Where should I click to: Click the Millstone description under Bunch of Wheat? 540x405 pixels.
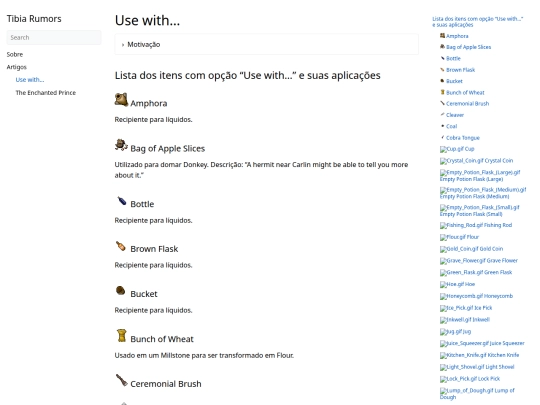point(204,355)
